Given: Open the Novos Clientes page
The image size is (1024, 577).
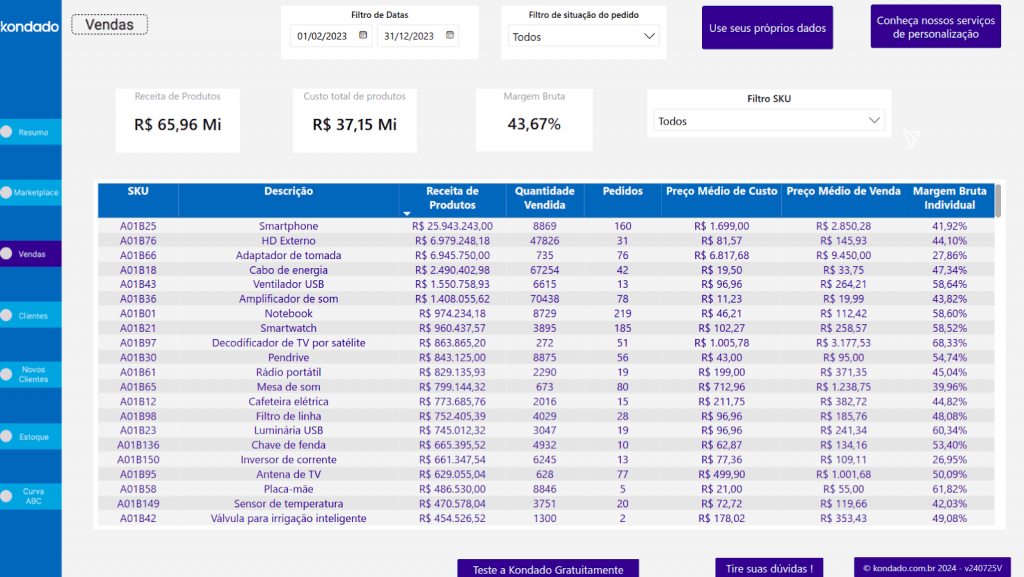Looking at the screenshot, I should point(33,374).
